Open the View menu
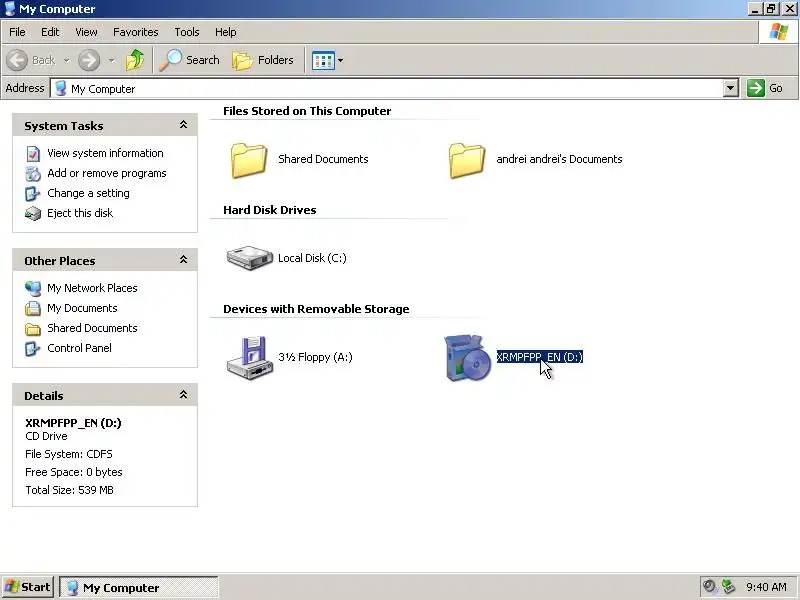800x600 pixels. point(86,32)
